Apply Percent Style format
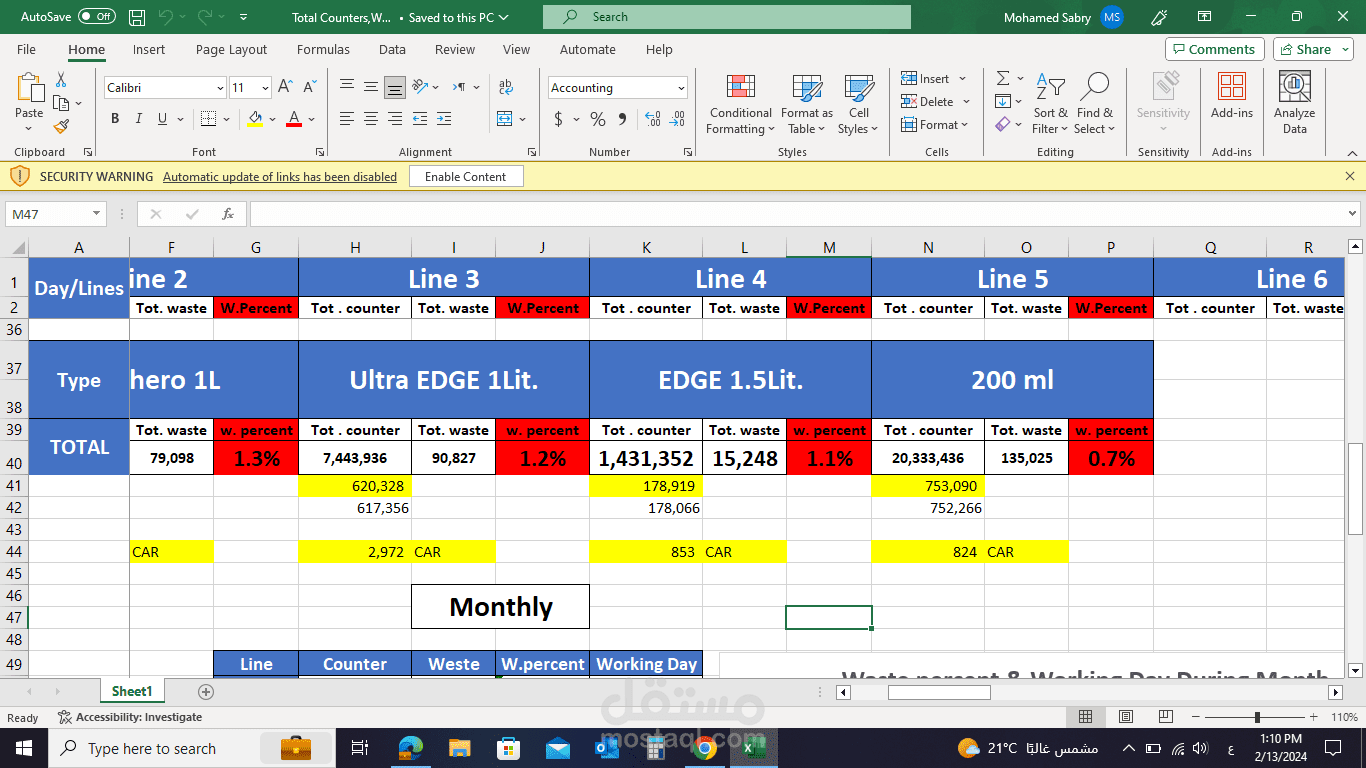The image size is (1366, 768). (x=598, y=120)
